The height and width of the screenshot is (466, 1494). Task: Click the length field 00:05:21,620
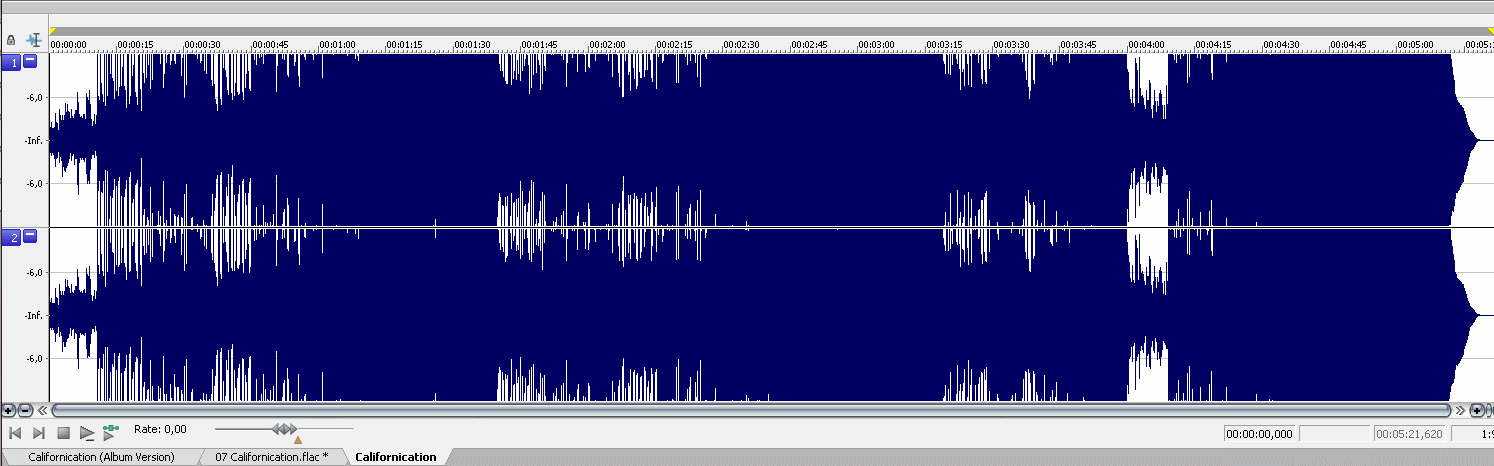[1410, 434]
